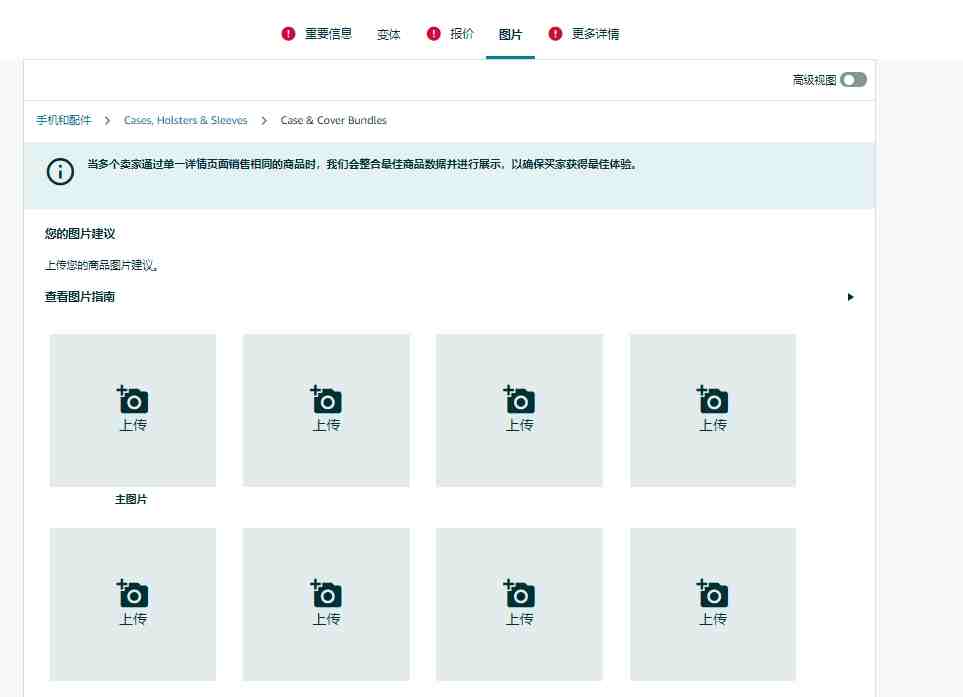Select the 图片 tab
Image resolution: width=963 pixels, height=697 pixels.
510,34
